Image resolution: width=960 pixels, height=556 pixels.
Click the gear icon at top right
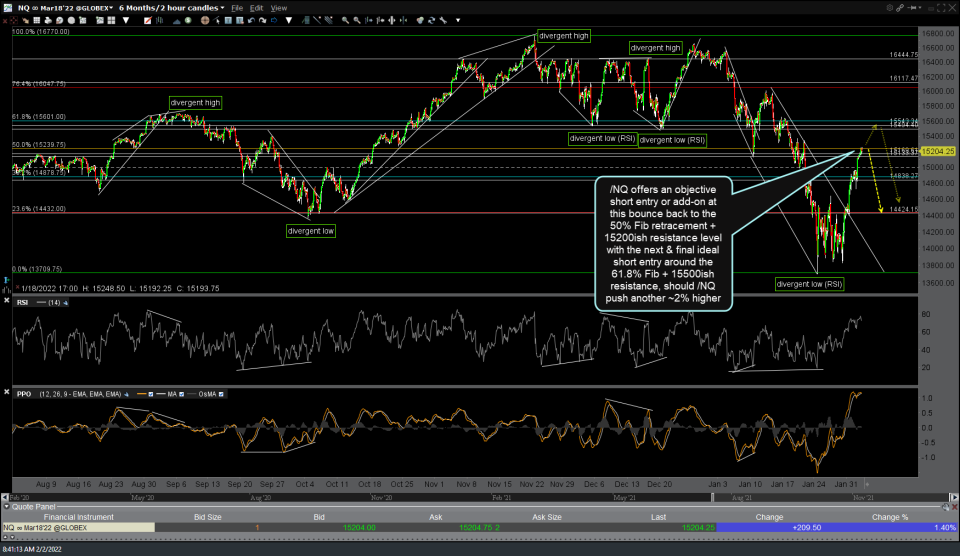[890, 7]
